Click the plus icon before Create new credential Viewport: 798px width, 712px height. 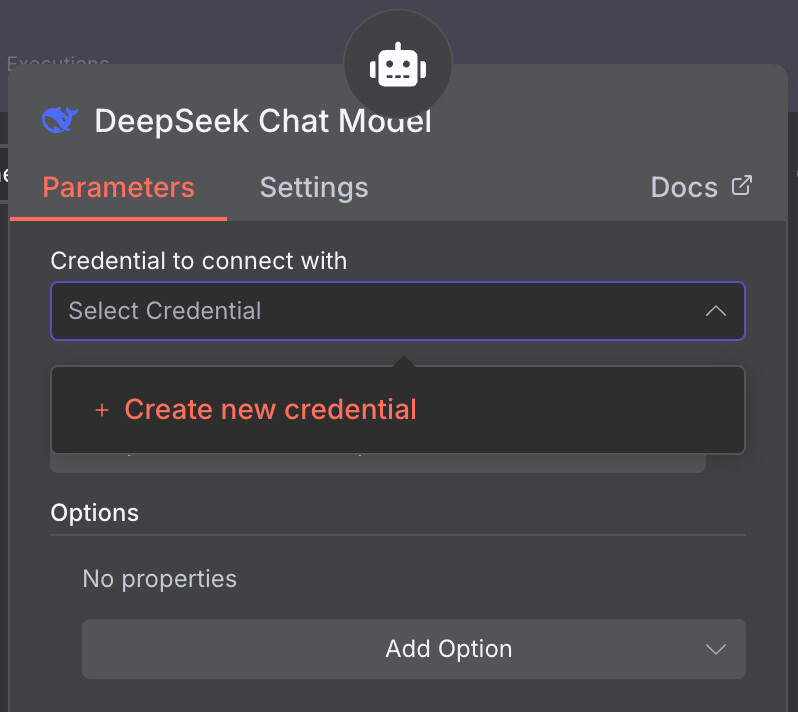click(x=101, y=410)
